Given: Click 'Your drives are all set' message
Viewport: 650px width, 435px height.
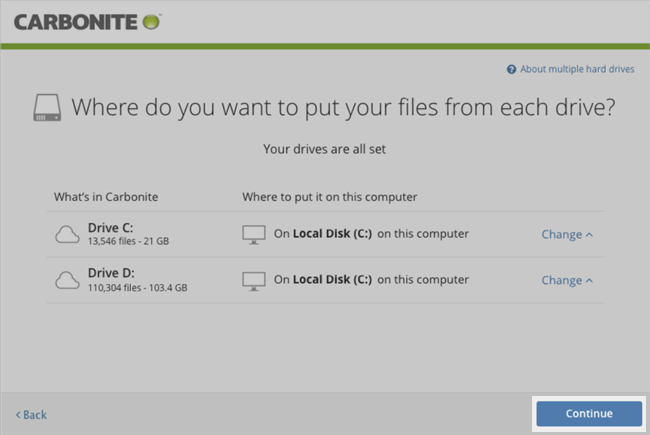Looking at the screenshot, I should coord(325,149).
